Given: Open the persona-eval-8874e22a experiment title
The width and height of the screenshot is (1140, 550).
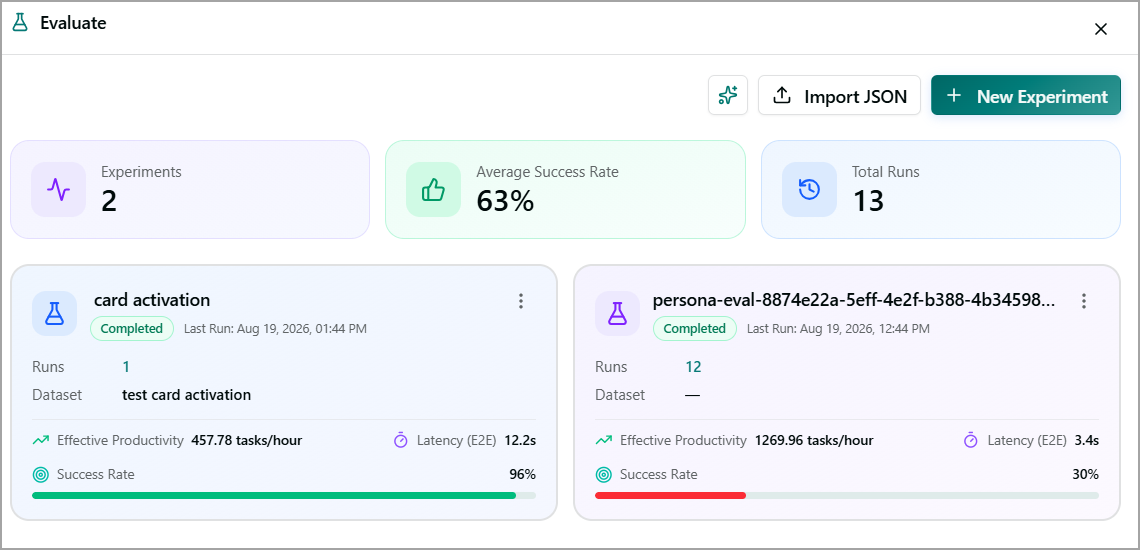Looking at the screenshot, I should tap(855, 300).
